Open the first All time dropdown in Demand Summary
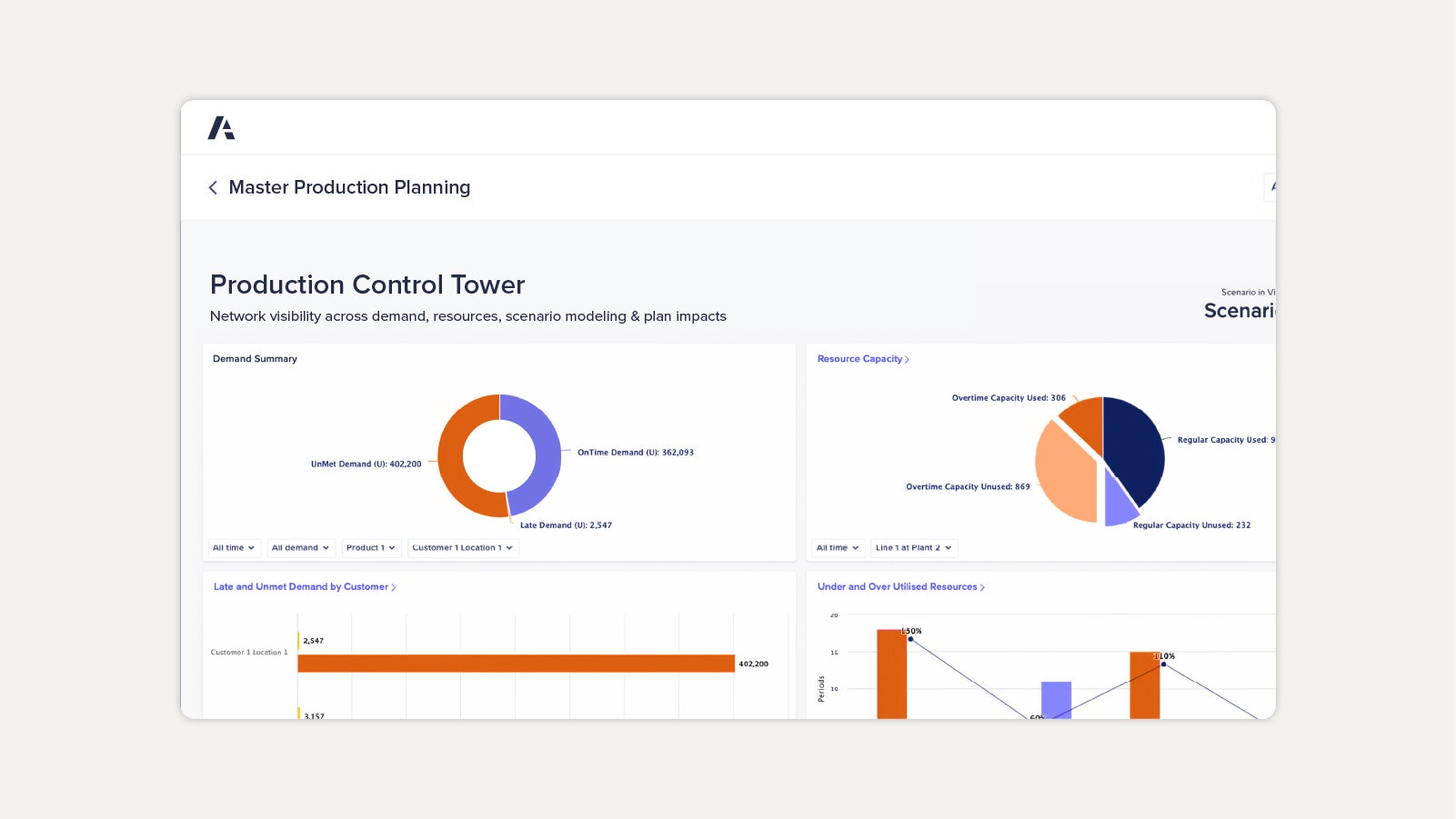Image resolution: width=1456 pixels, height=819 pixels. 234,548
